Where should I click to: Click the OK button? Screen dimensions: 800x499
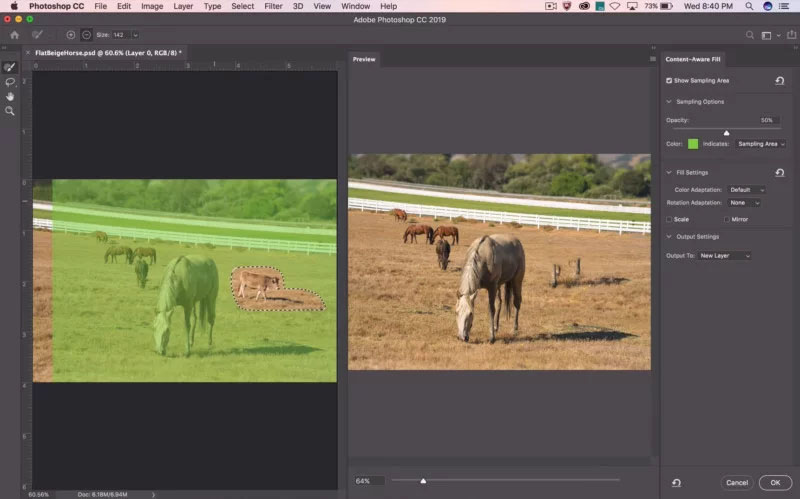point(774,483)
